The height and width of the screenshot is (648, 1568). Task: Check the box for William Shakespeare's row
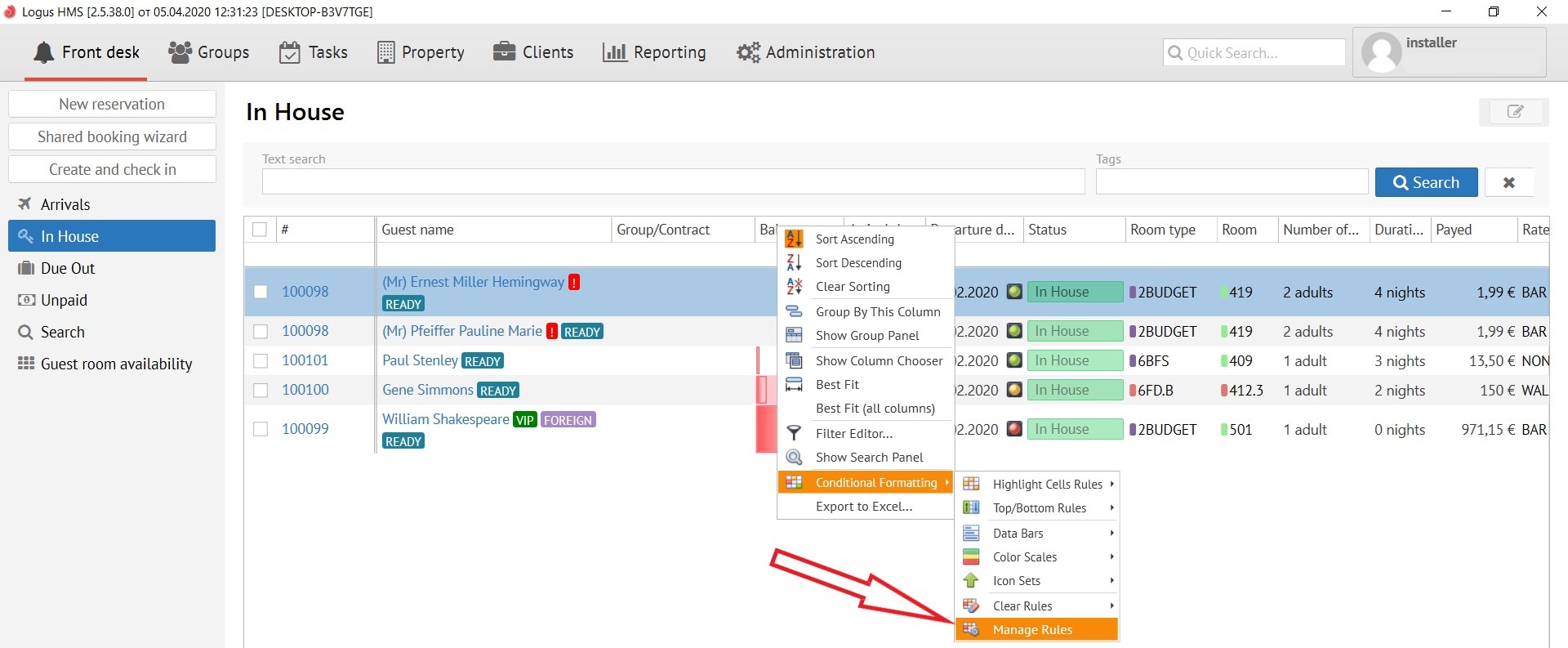[x=261, y=429]
